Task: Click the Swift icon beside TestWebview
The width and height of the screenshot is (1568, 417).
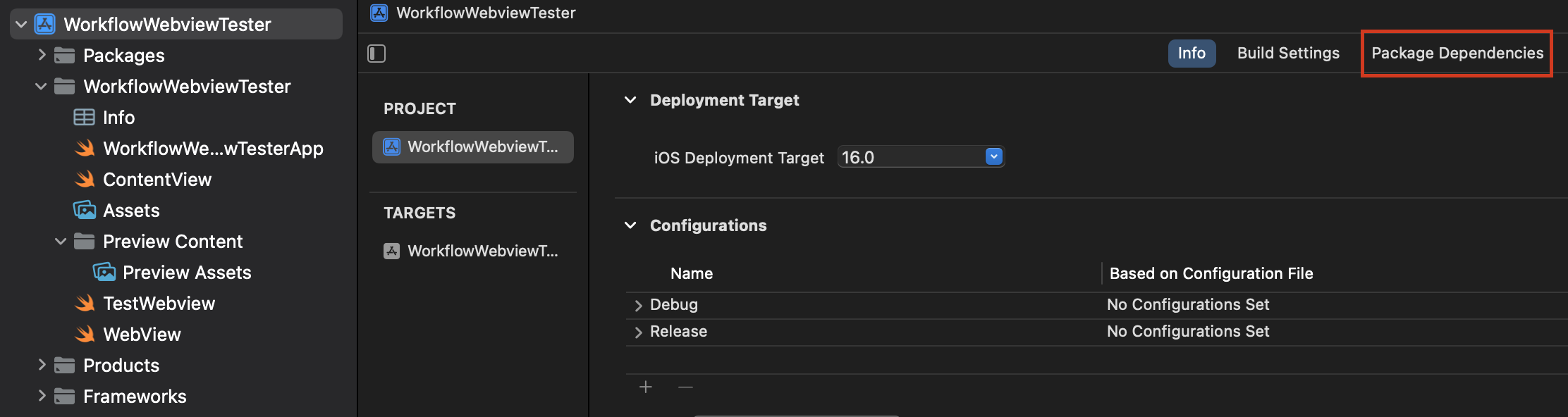Action: pyautogui.click(x=85, y=303)
